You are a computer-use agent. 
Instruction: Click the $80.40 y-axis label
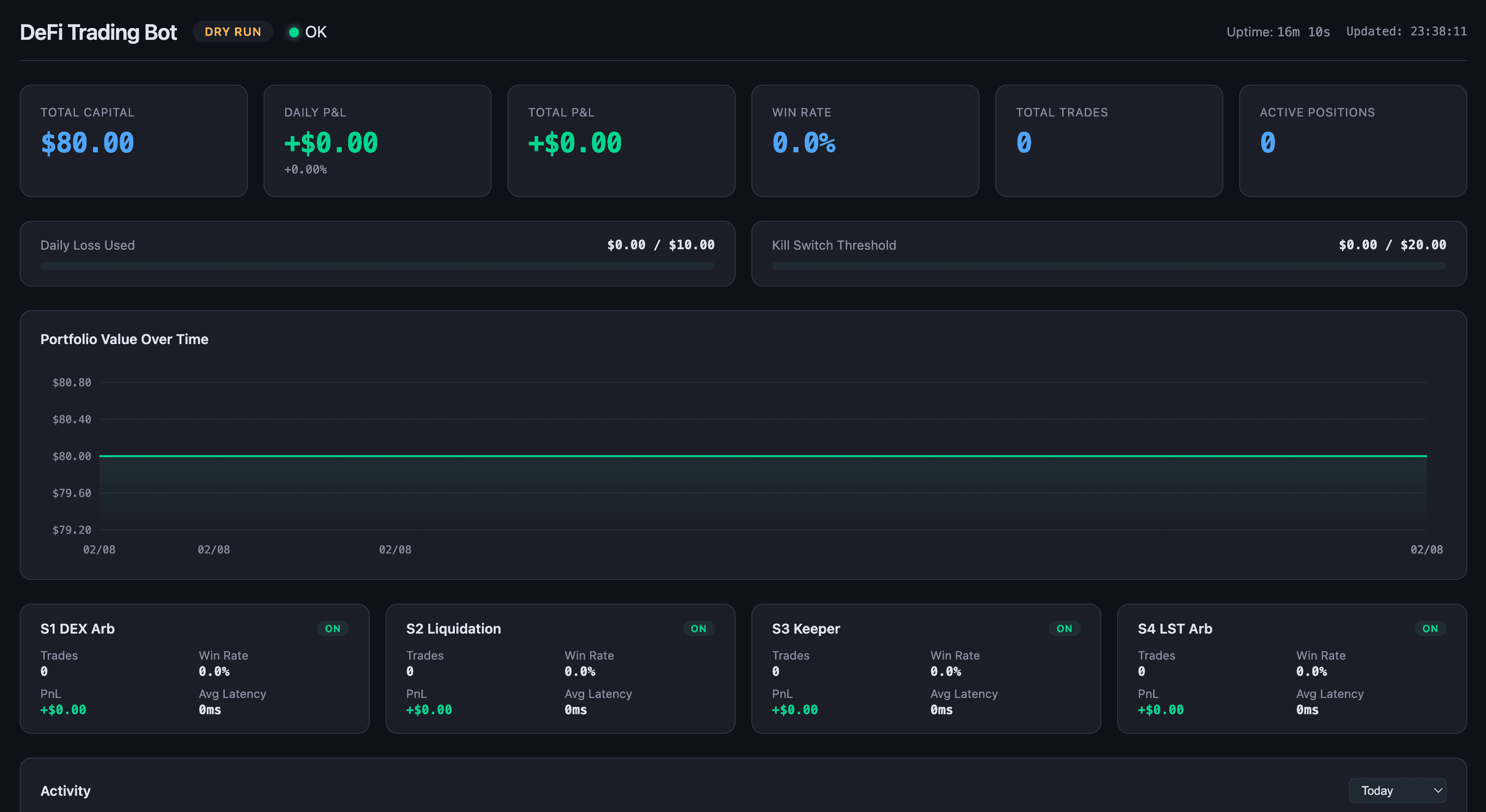[x=72, y=419]
